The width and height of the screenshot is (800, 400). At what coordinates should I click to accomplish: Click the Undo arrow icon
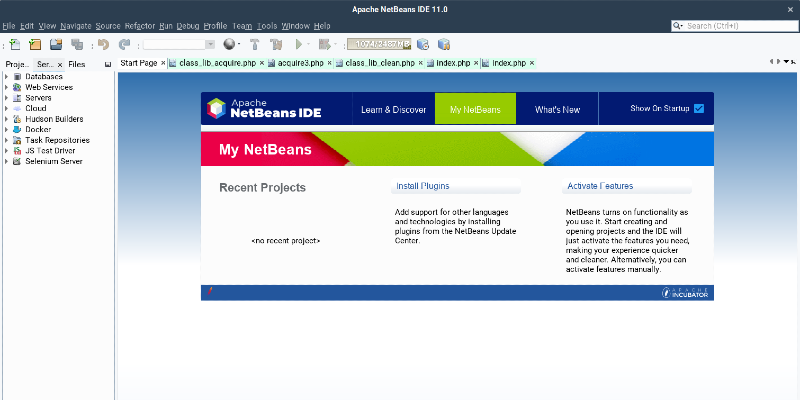click(103, 44)
